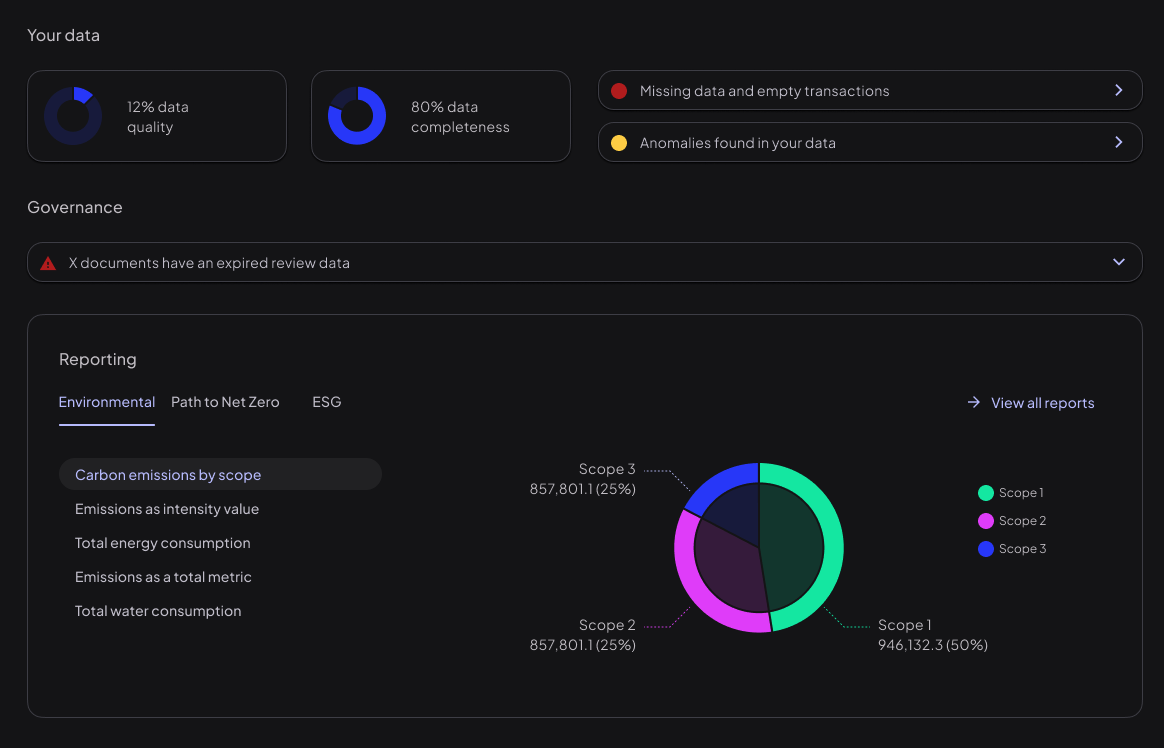Click the Your data heading
This screenshot has width=1164, height=748.
tap(64, 35)
